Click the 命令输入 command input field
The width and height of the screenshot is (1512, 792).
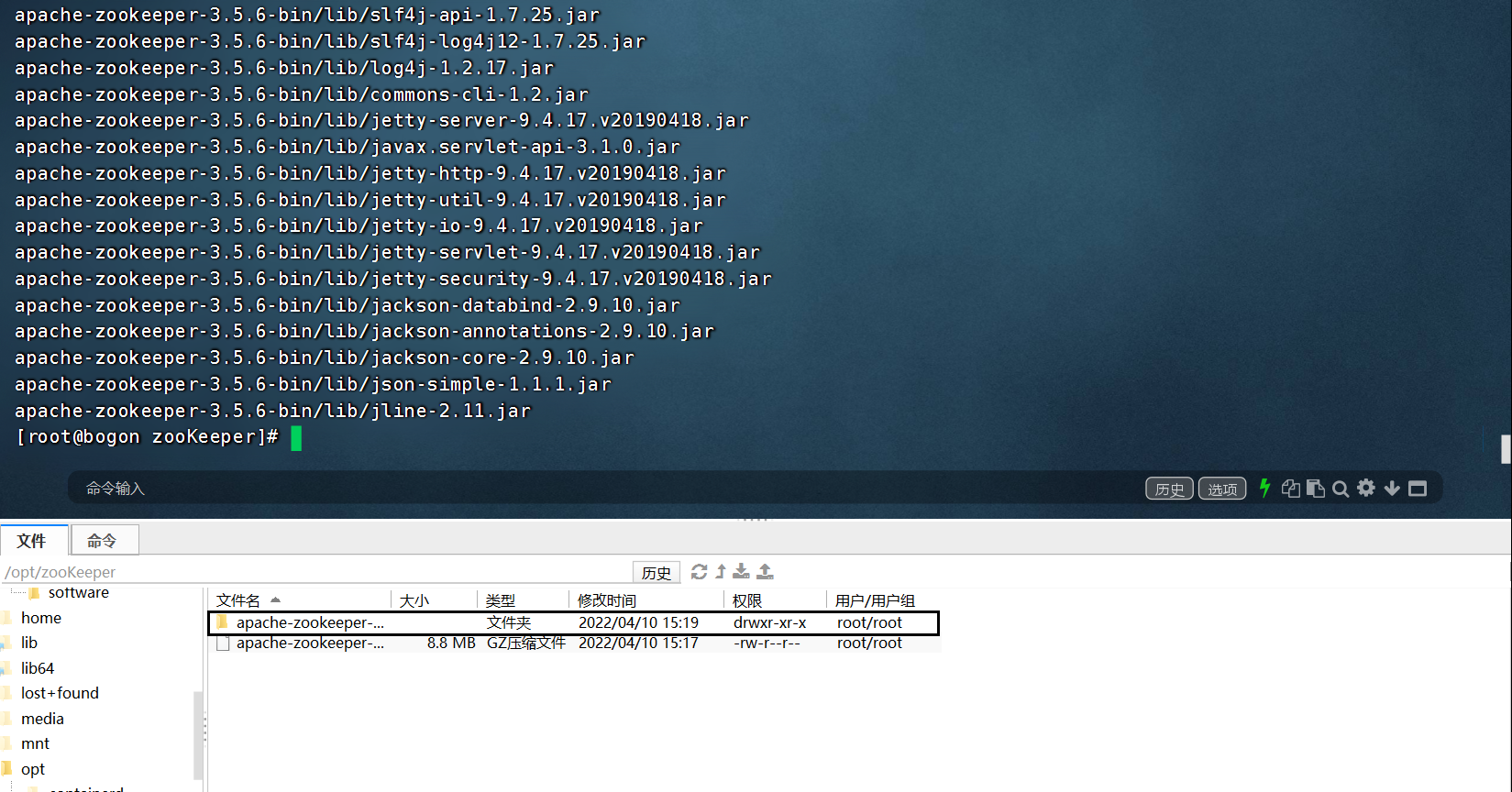pyautogui.click(x=605, y=489)
